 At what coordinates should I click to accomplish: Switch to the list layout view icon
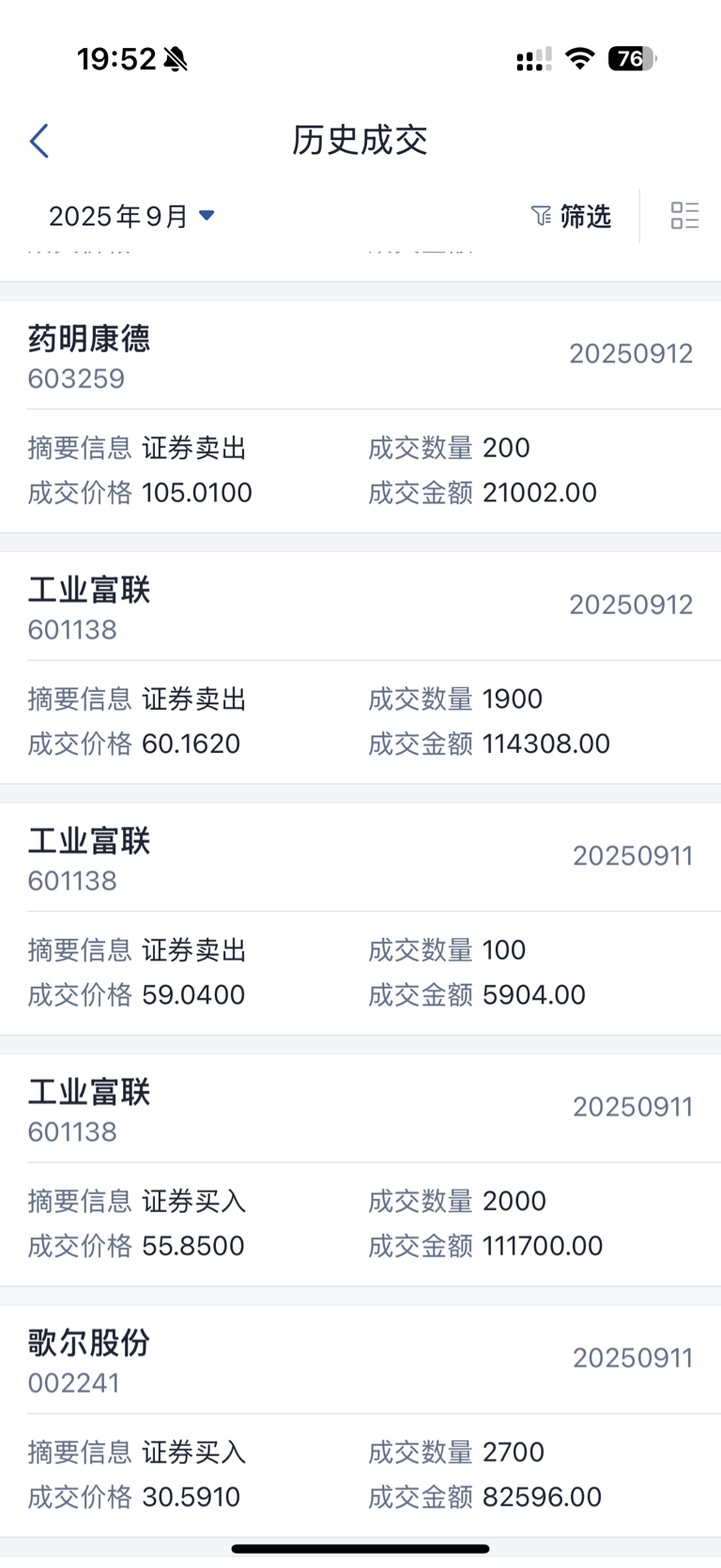pyautogui.click(x=684, y=216)
